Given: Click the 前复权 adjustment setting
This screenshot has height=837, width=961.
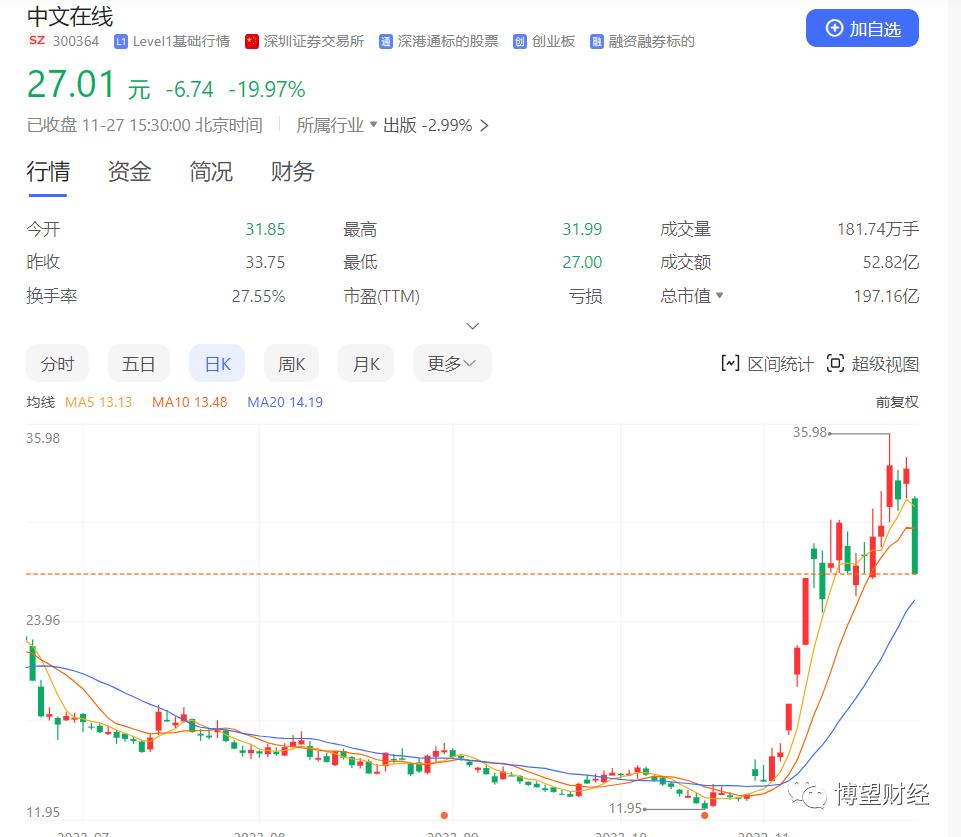Looking at the screenshot, I should 897,402.
